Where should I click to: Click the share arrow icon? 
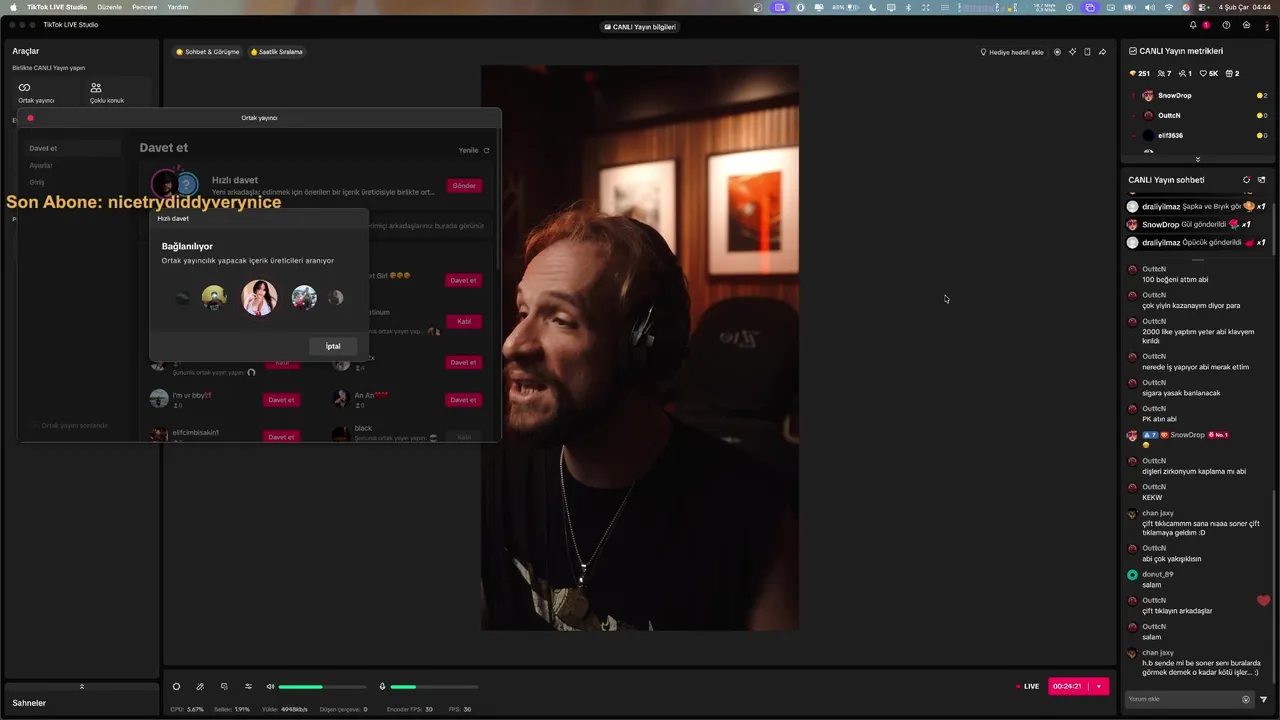point(1102,52)
